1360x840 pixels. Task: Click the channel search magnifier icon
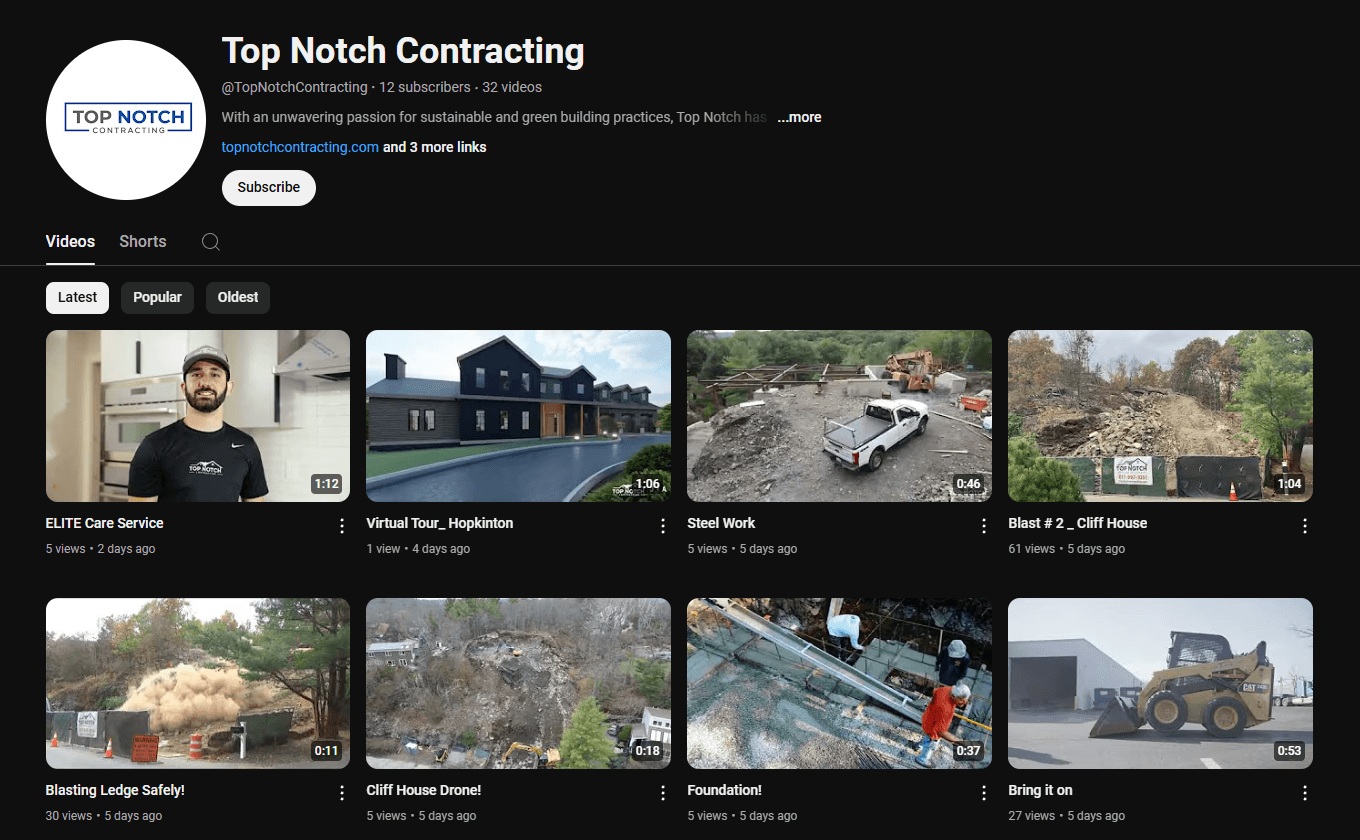tap(210, 242)
